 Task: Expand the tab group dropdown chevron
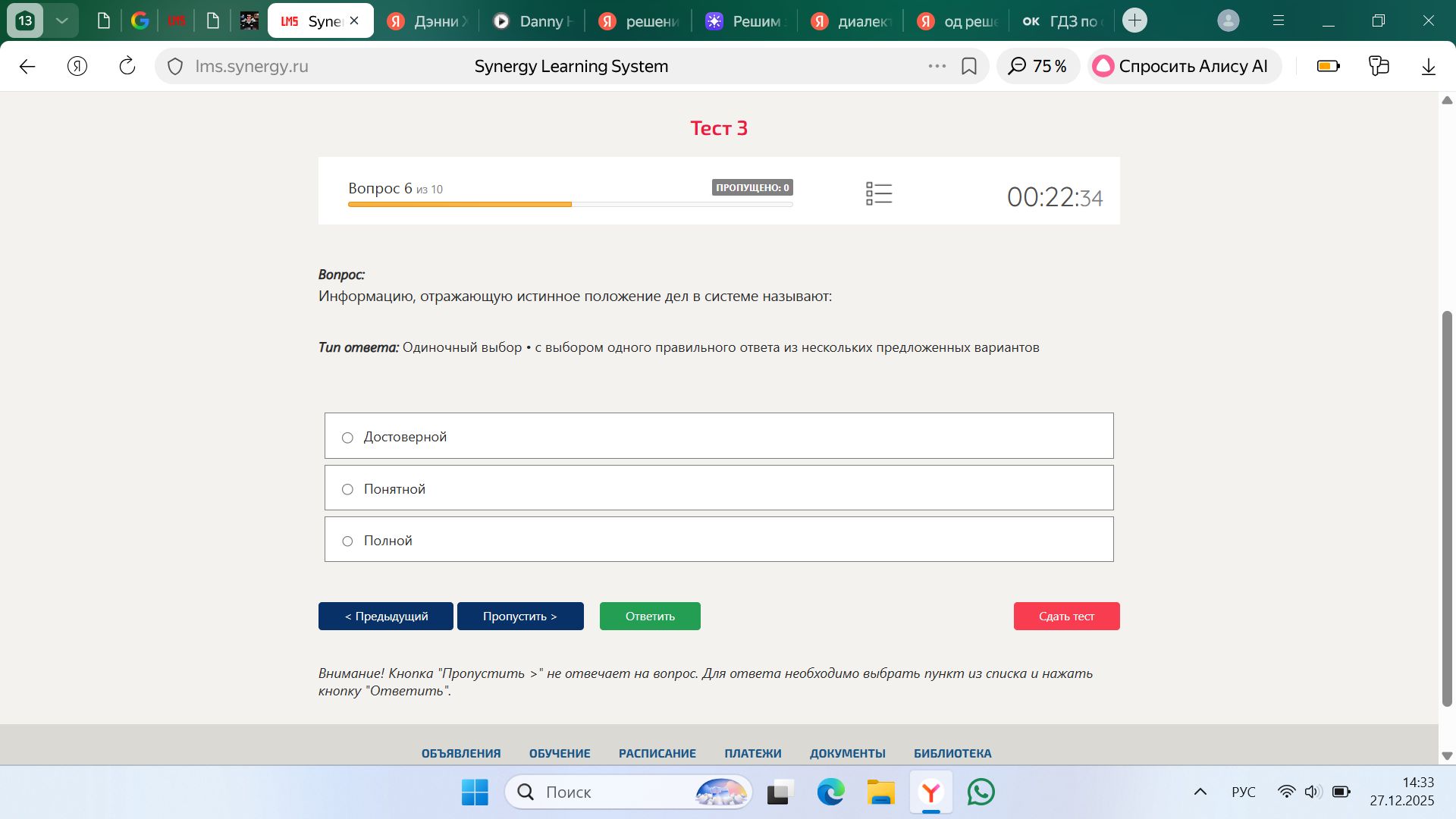[62, 20]
